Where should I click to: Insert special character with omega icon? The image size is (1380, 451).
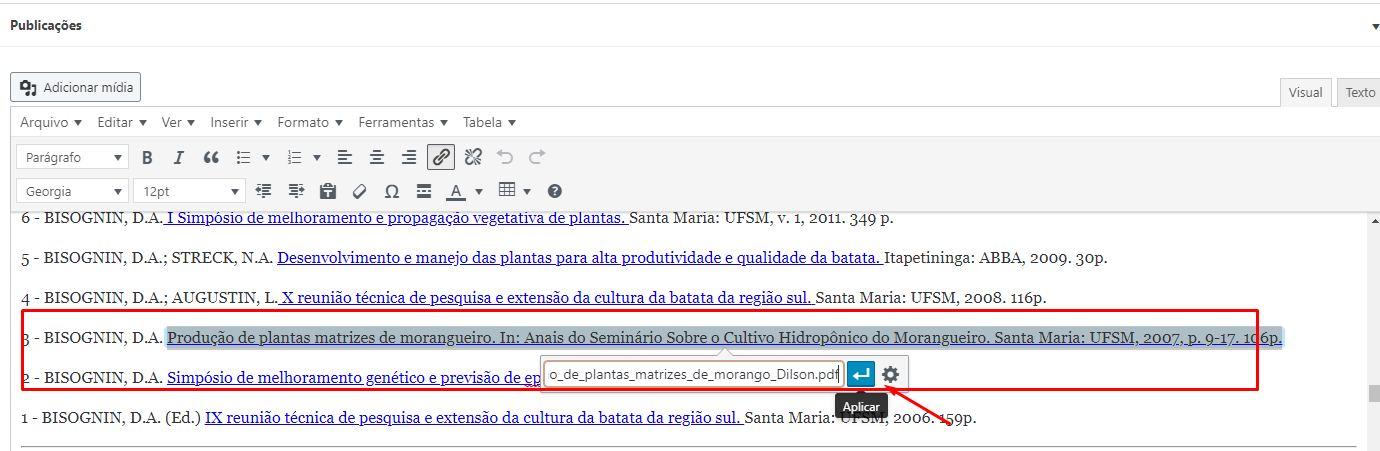pos(392,191)
